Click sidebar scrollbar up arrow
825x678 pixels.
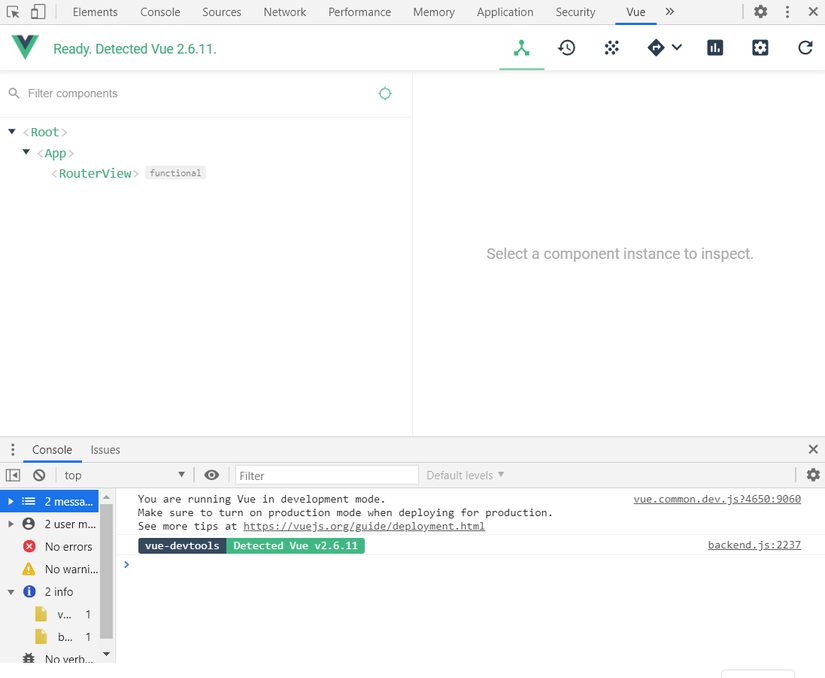[x=106, y=497]
